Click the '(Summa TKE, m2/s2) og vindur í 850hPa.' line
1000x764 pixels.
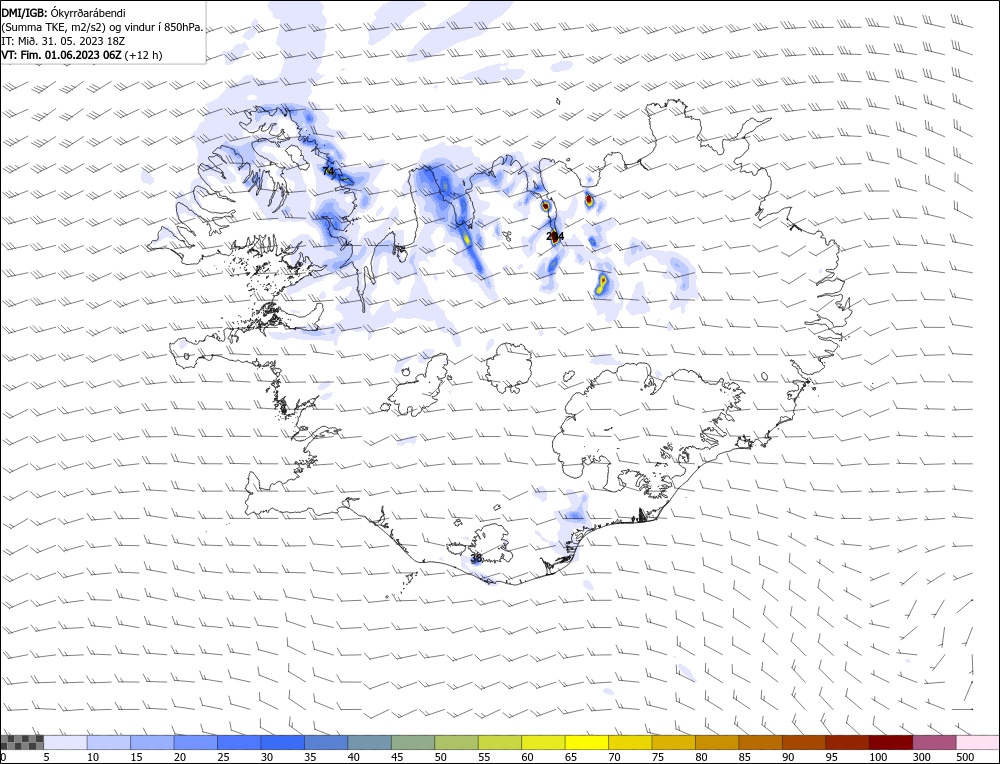click(x=103, y=27)
